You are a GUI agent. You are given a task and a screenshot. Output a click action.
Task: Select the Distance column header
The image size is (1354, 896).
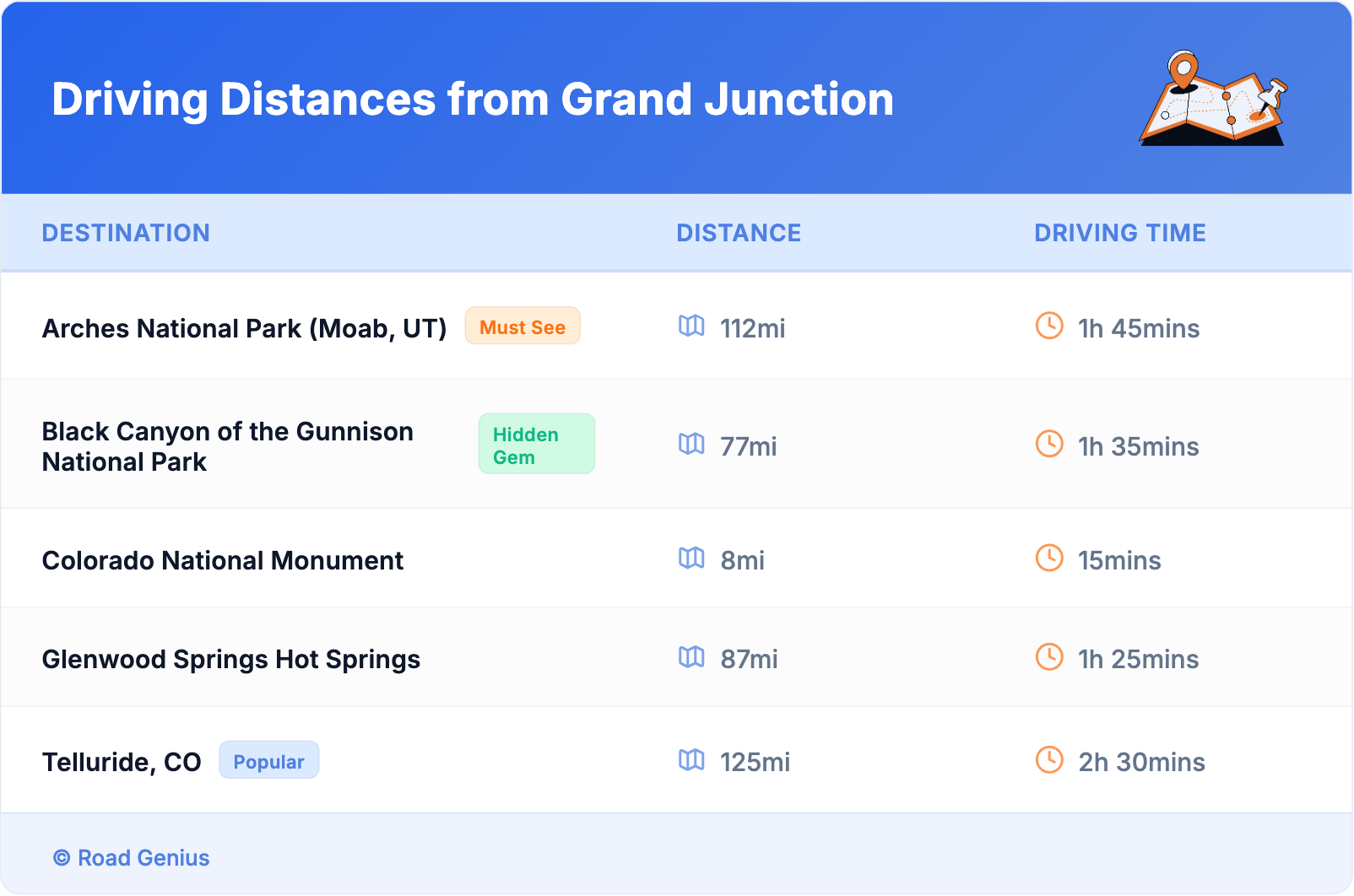739,233
